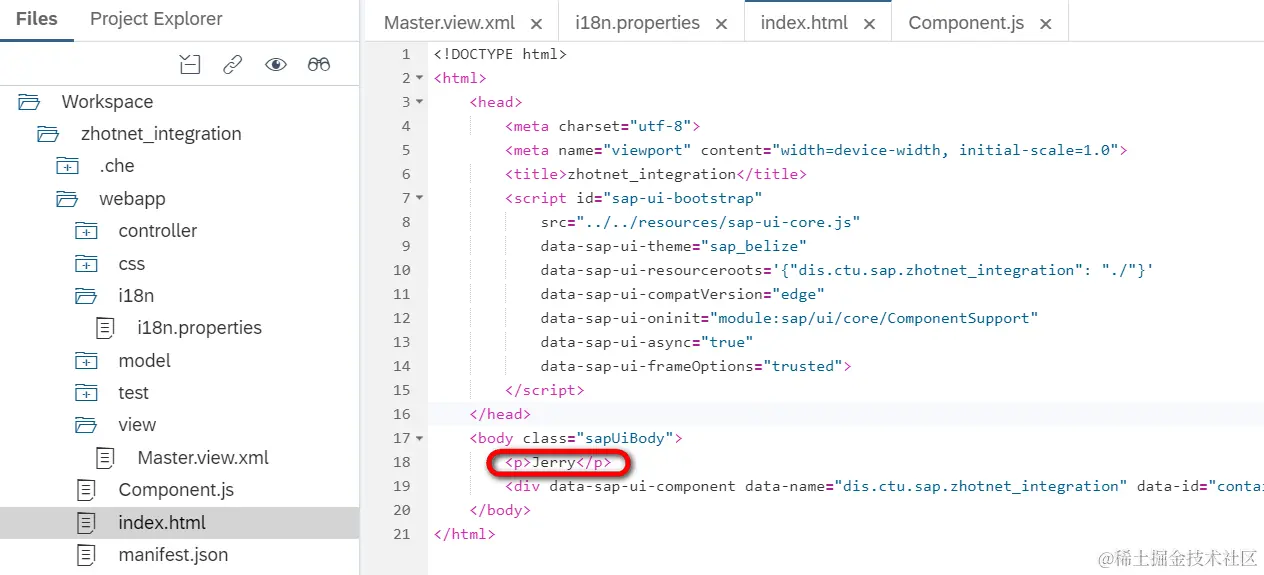Click the compatVersion edge line
1264x575 pixels.
tap(682, 294)
